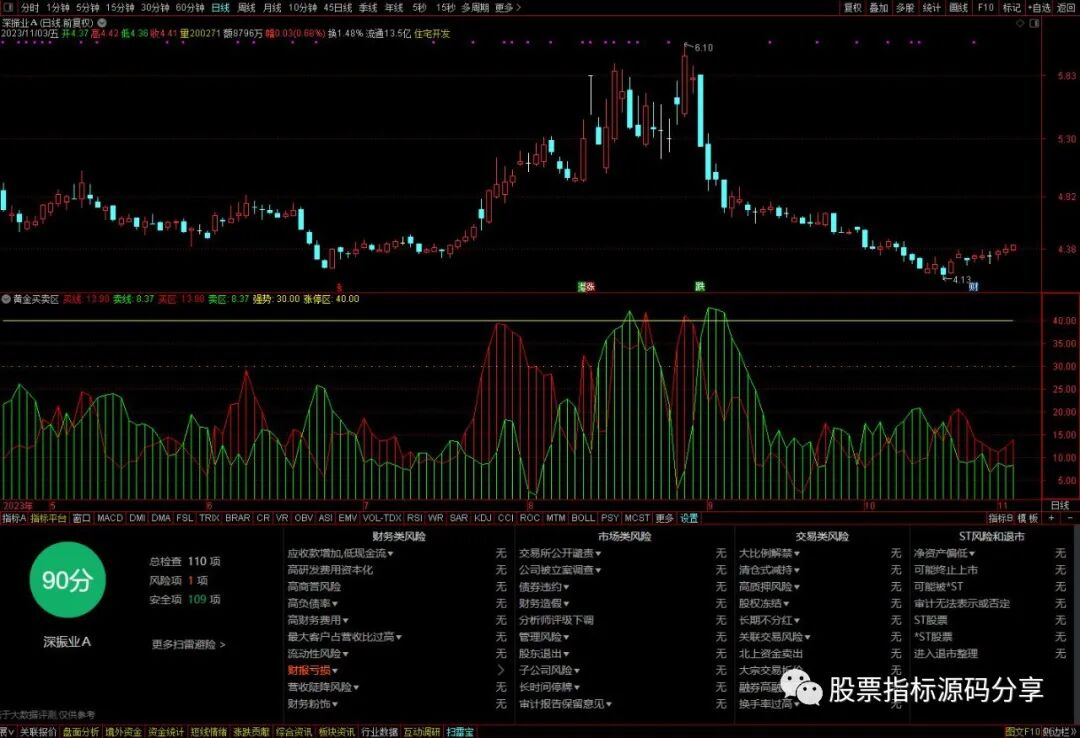Image resolution: width=1080 pixels, height=738 pixels.
Task: Open the 资金统计 bottom tab
Action: click(x=166, y=732)
